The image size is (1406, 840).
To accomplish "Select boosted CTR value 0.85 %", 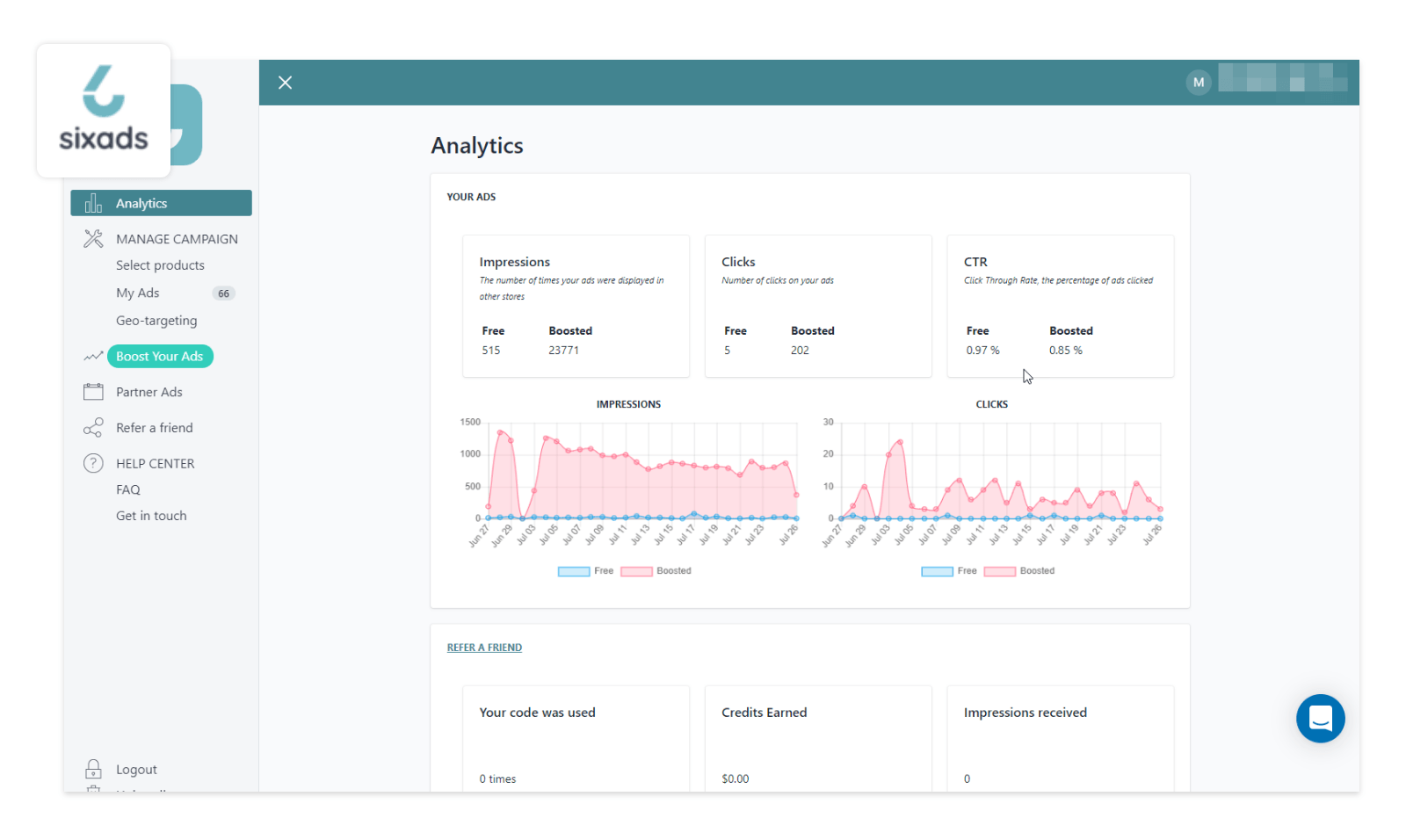I will 1065,350.
